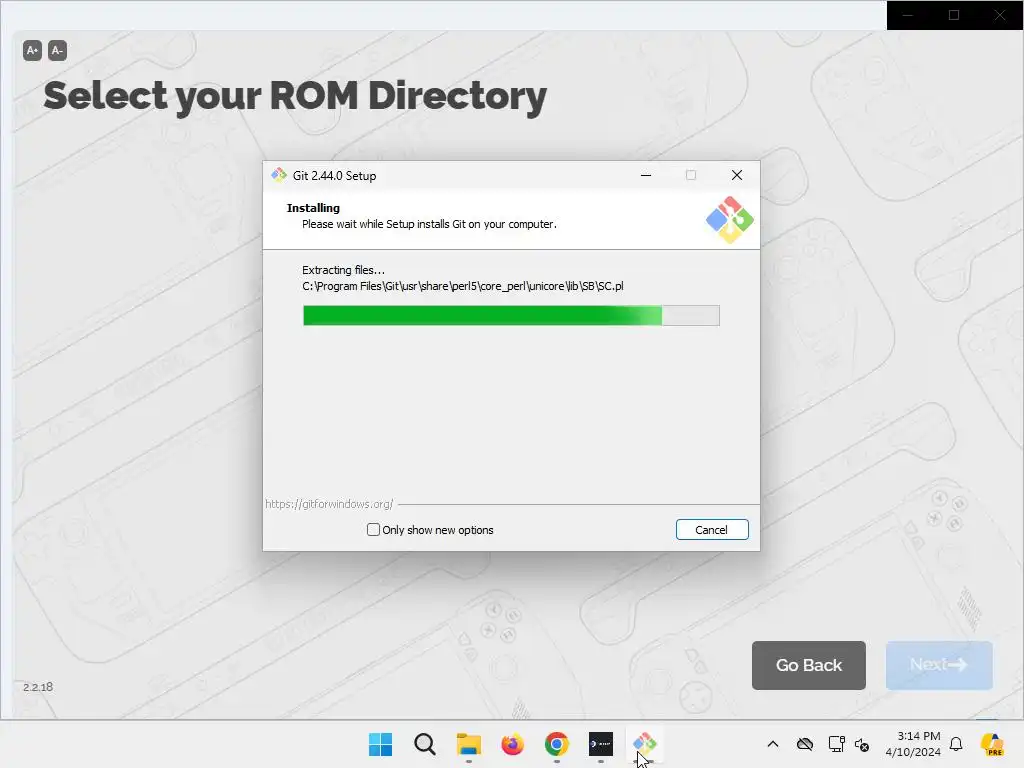This screenshot has height=768, width=1024.
Task: Click the Git logo in installer header
Action: [729, 219]
